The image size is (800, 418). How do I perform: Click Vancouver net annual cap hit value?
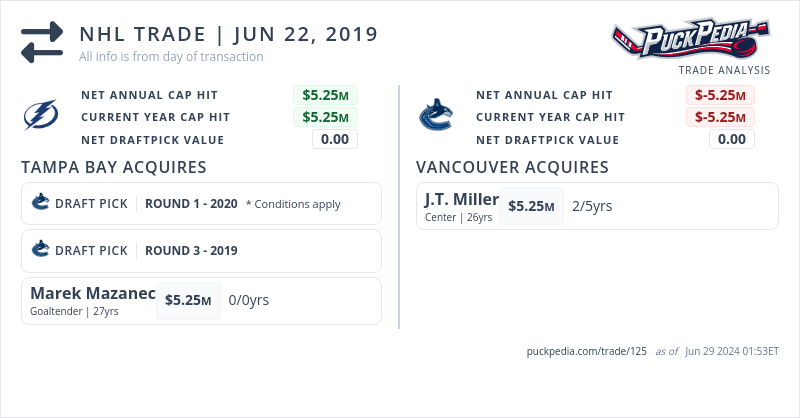pyautogui.click(x=720, y=95)
